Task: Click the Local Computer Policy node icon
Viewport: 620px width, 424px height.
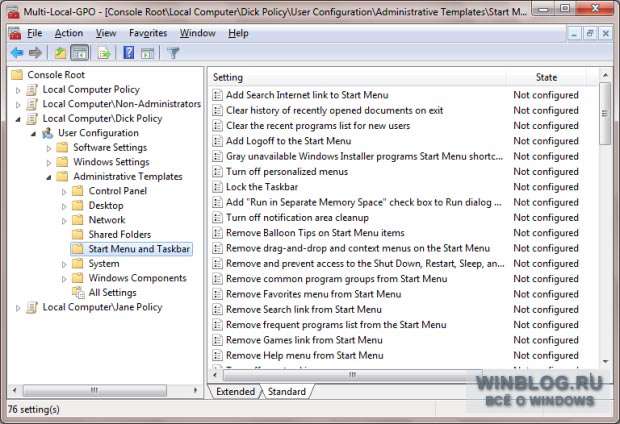Action: coord(32,90)
